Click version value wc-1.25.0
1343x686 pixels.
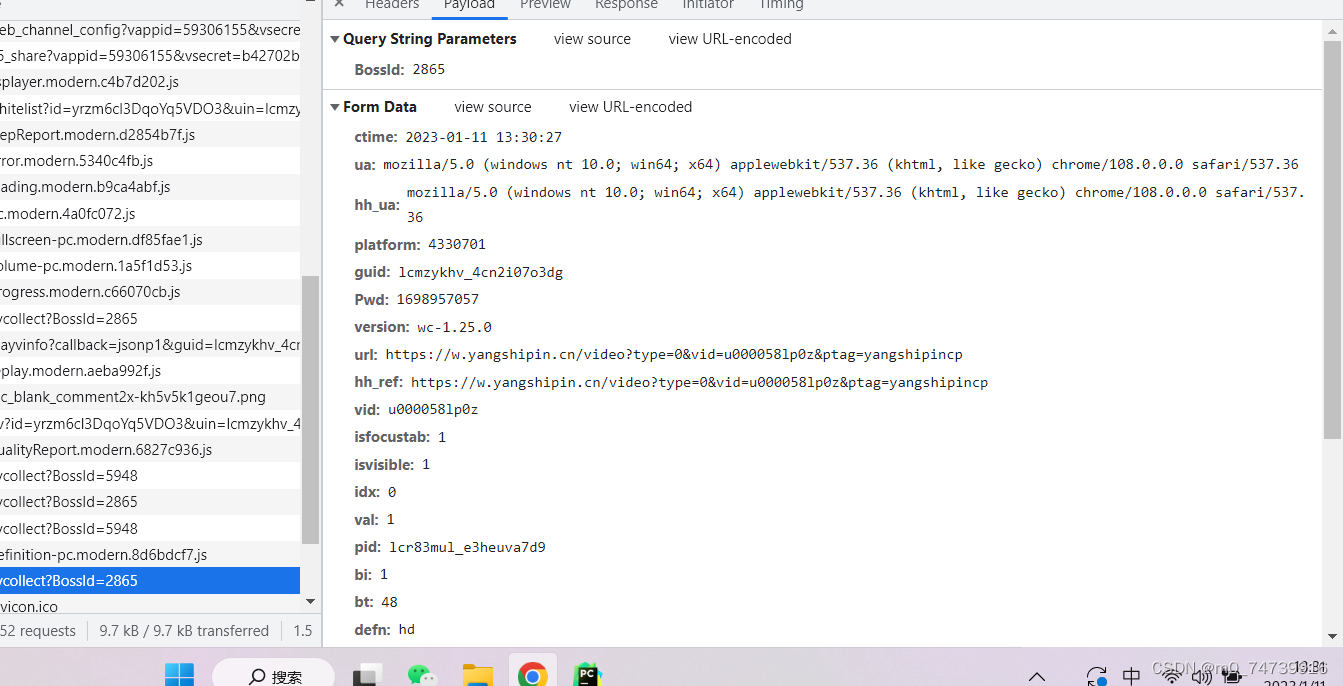point(455,327)
